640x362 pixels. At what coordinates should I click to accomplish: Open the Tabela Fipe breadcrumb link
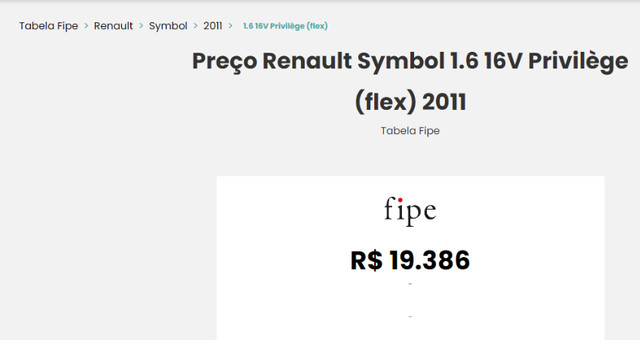[x=49, y=26]
